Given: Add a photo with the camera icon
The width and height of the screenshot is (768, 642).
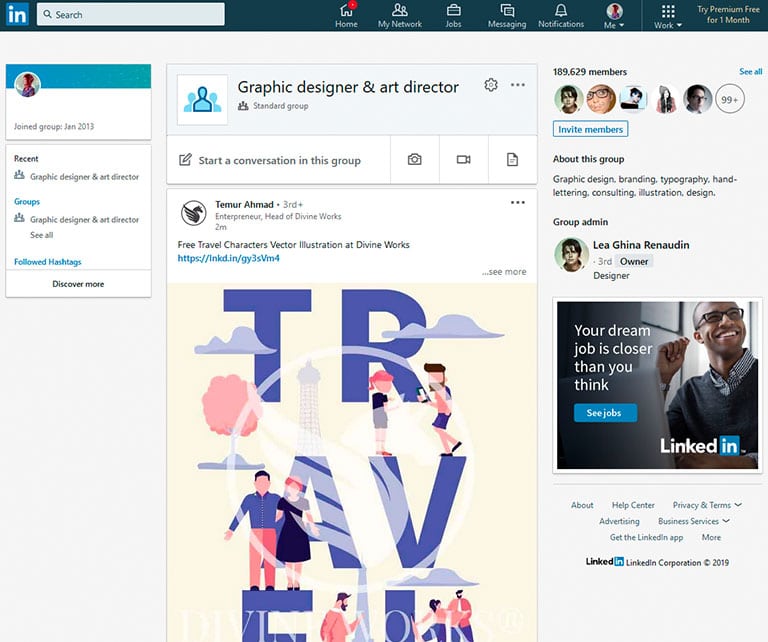Looking at the screenshot, I should [x=414, y=160].
